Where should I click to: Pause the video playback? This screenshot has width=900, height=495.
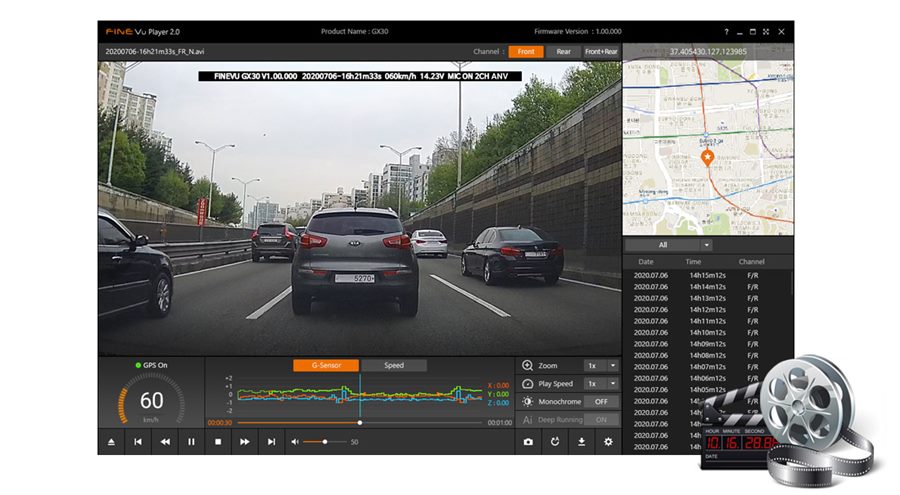(191, 442)
